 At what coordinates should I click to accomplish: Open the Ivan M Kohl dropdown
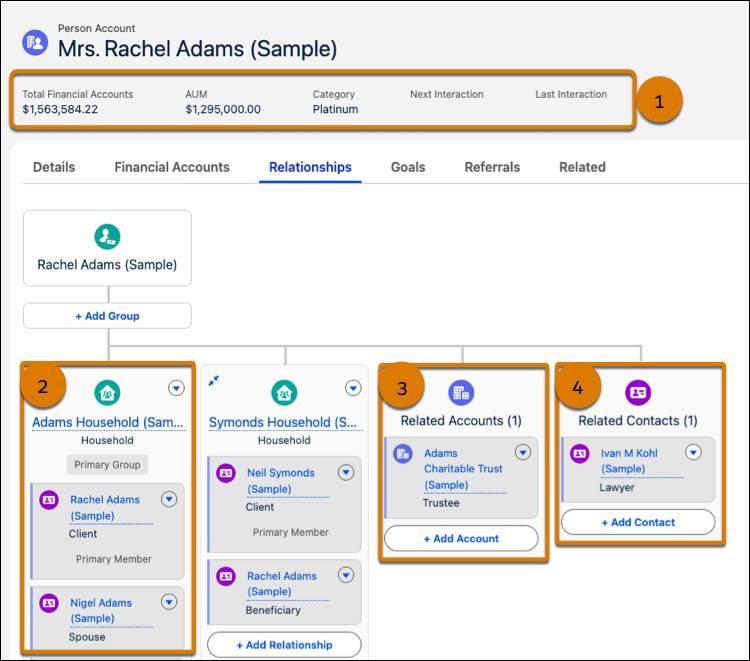click(x=693, y=452)
